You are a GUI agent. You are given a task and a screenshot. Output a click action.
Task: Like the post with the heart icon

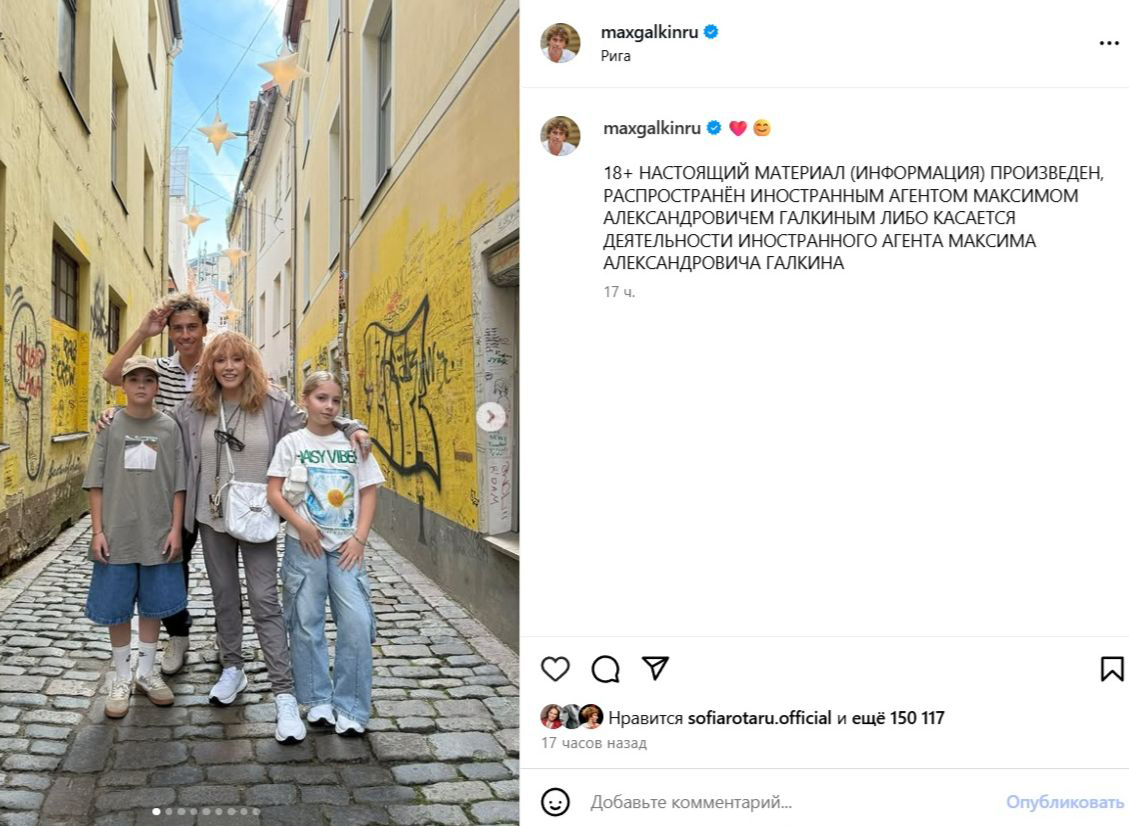coord(555,669)
